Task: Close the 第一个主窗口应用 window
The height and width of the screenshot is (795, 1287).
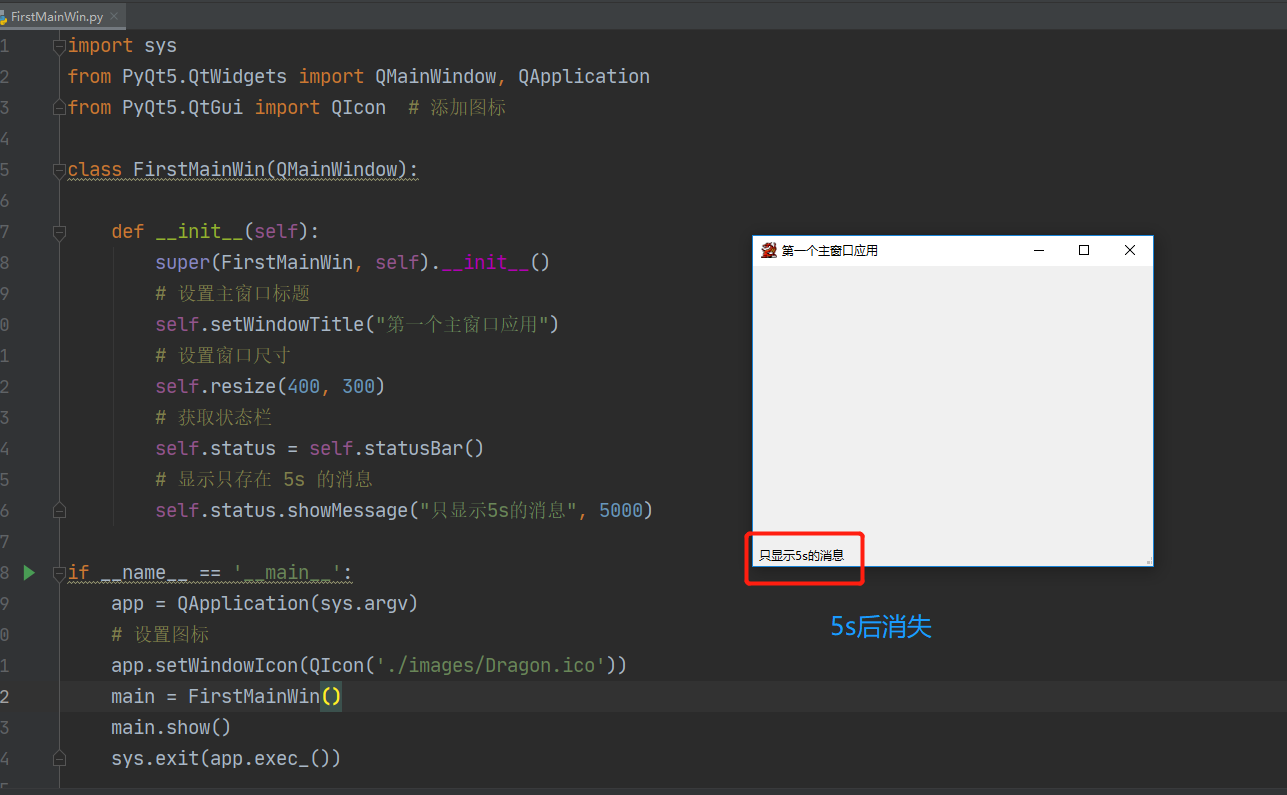Action: [1130, 250]
